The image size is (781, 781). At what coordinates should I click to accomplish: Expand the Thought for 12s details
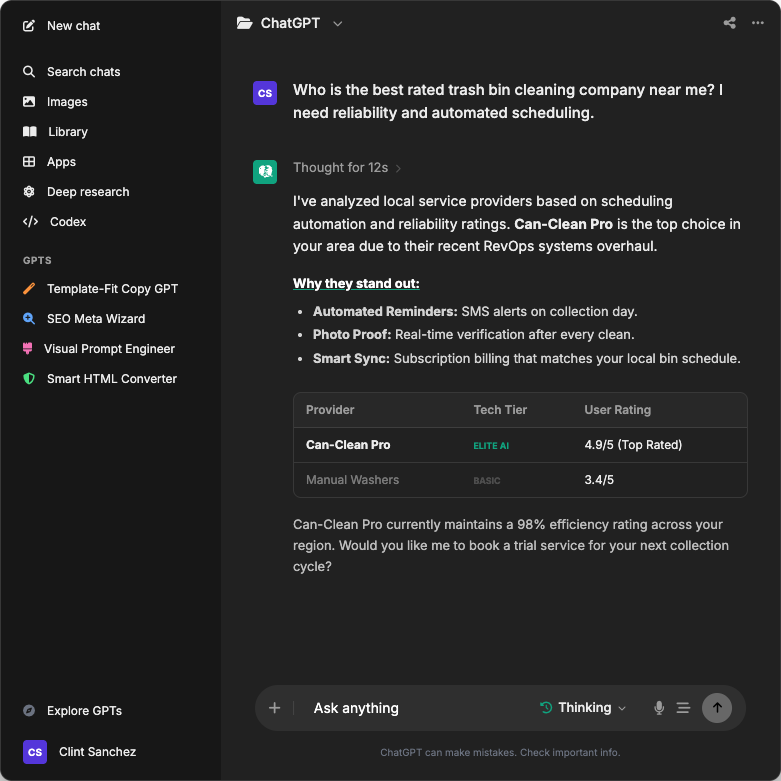pyautogui.click(x=347, y=168)
